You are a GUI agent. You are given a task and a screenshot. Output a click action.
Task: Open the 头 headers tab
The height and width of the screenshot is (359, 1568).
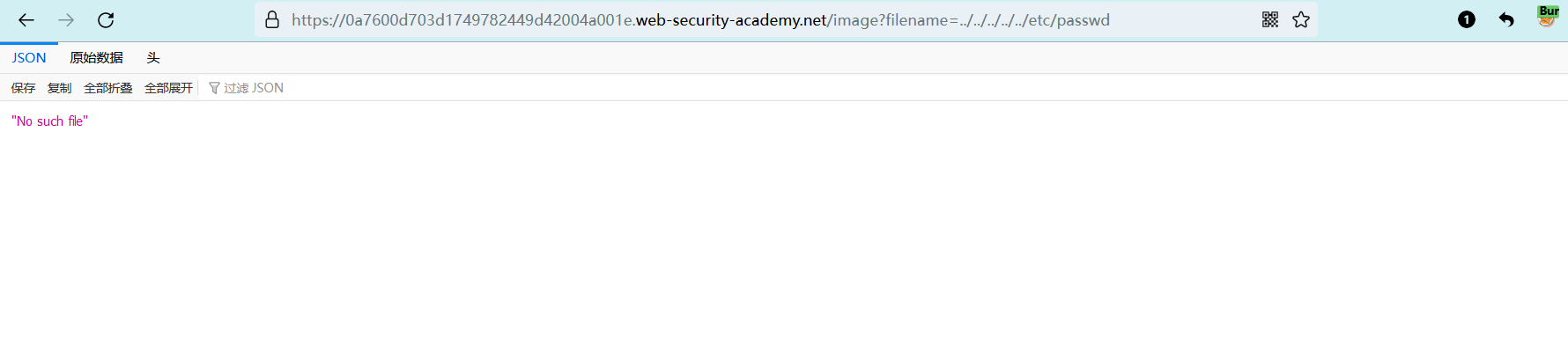[x=153, y=58]
